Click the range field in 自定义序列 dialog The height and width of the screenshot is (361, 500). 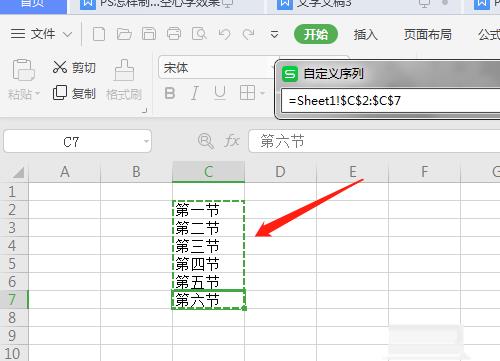tap(390, 100)
